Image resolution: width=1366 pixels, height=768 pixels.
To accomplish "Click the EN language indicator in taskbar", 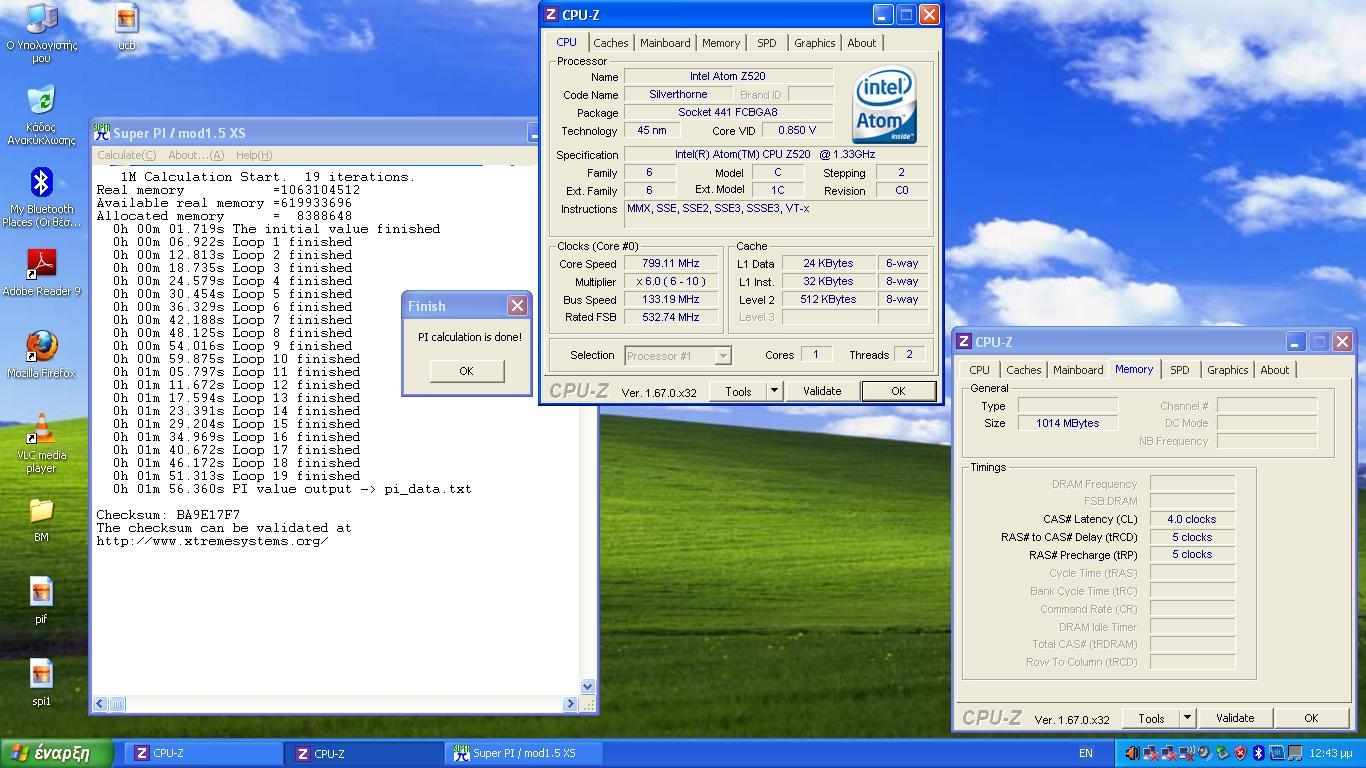I will tap(1086, 753).
